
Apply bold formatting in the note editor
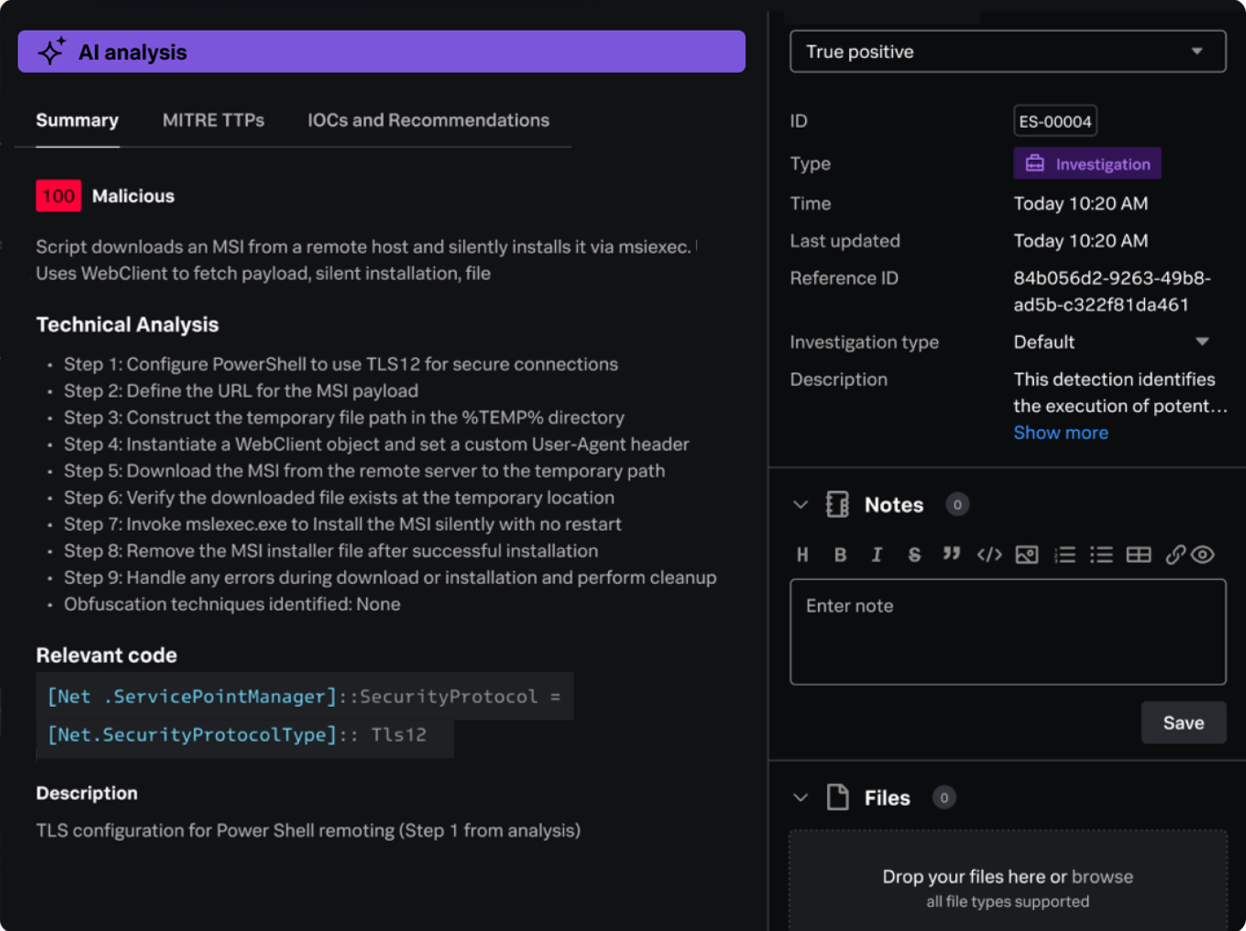[840, 555]
